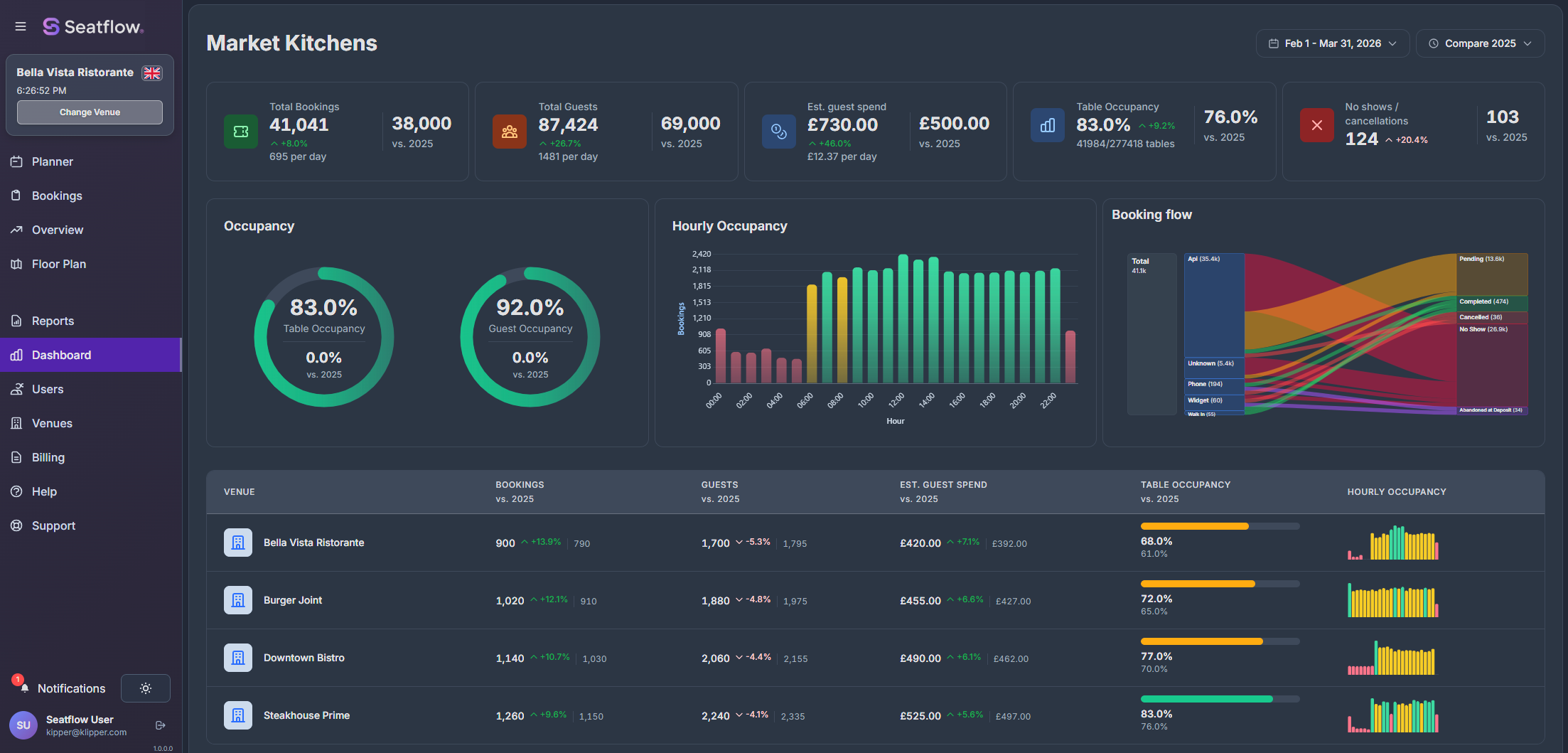Click the 77.0% table occupancy progress bar
1568x753 pixels.
(x=1220, y=641)
